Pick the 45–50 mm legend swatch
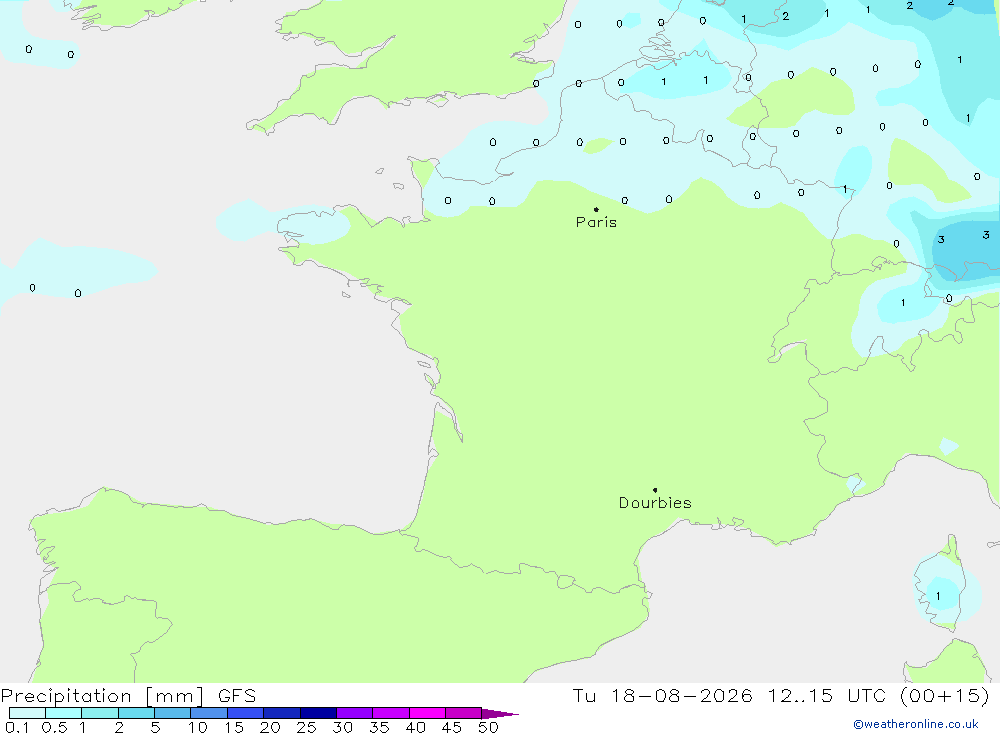The image size is (1000, 733). pyautogui.click(x=464, y=713)
